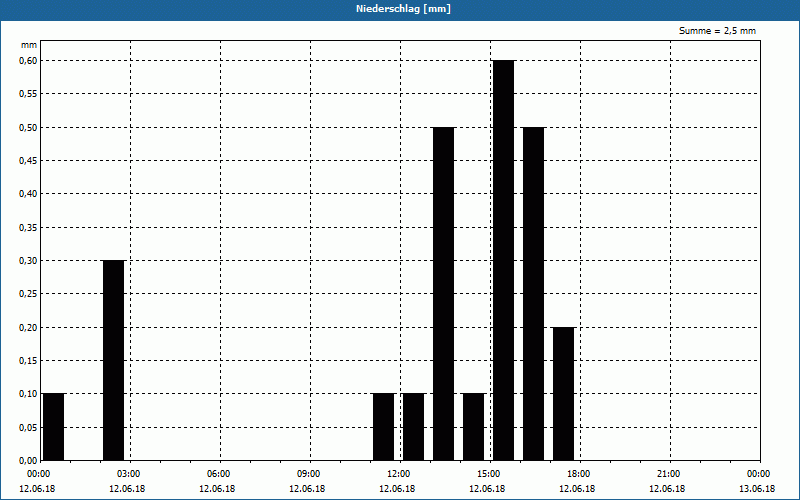Viewport: 800px width, 500px height.
Task: Click the 15:00 time axis label
Action: [x=489, y=474]
